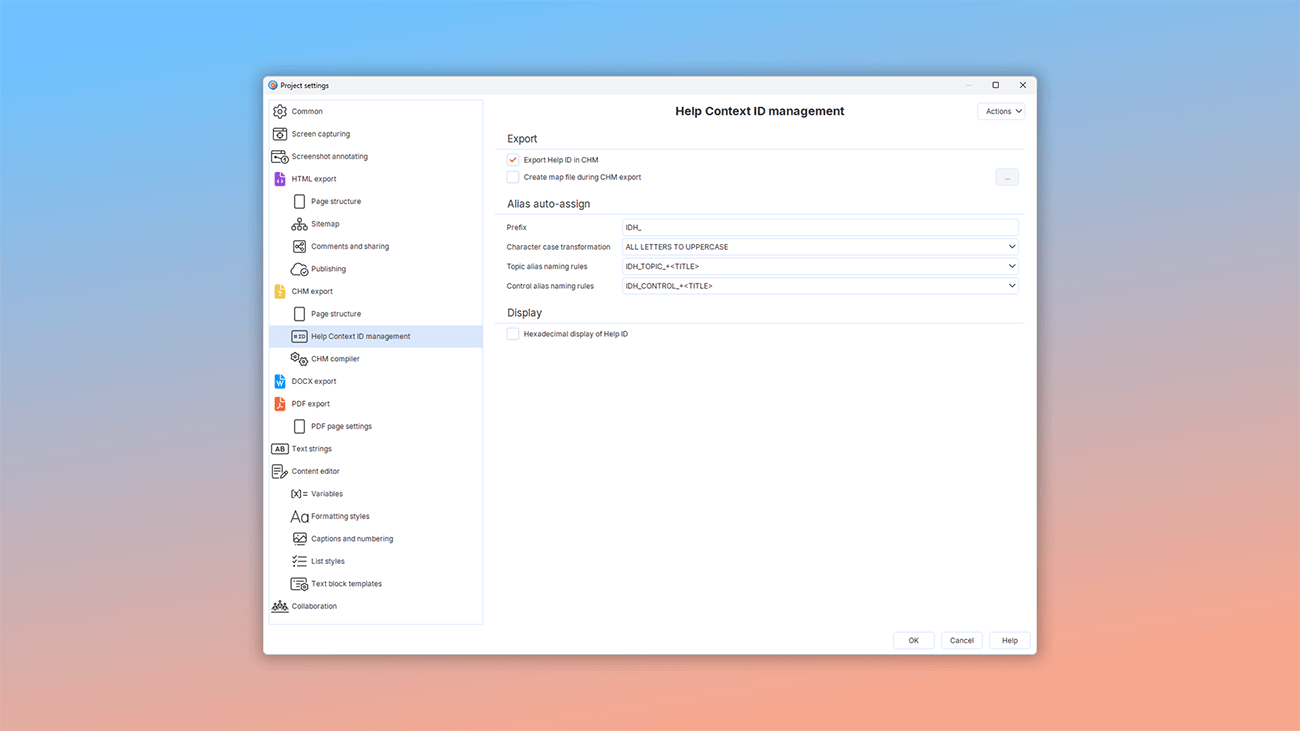The height and width of the screenshot is (731, 1300).
Task: Click the OK button
Action: (913, 640)
